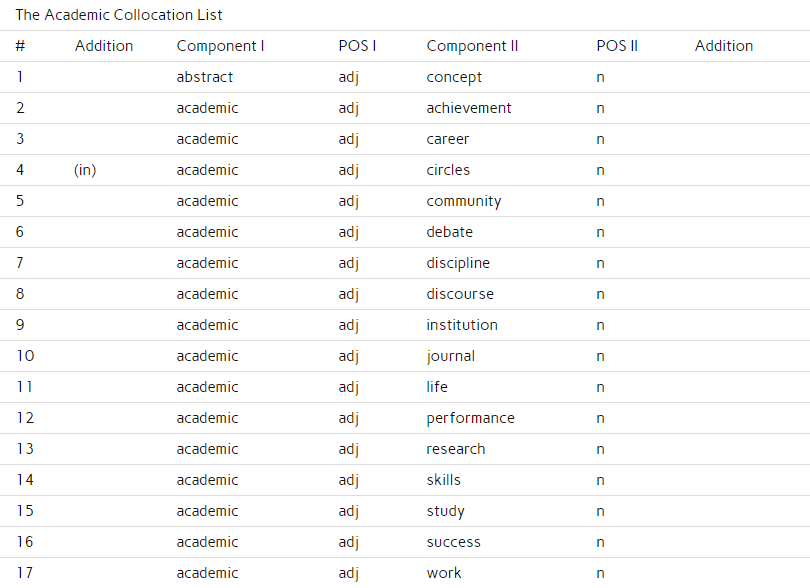The height and width of the screenshot is (588, 810).
Task: Click the Component I column header
Action: tap(220, 46)
